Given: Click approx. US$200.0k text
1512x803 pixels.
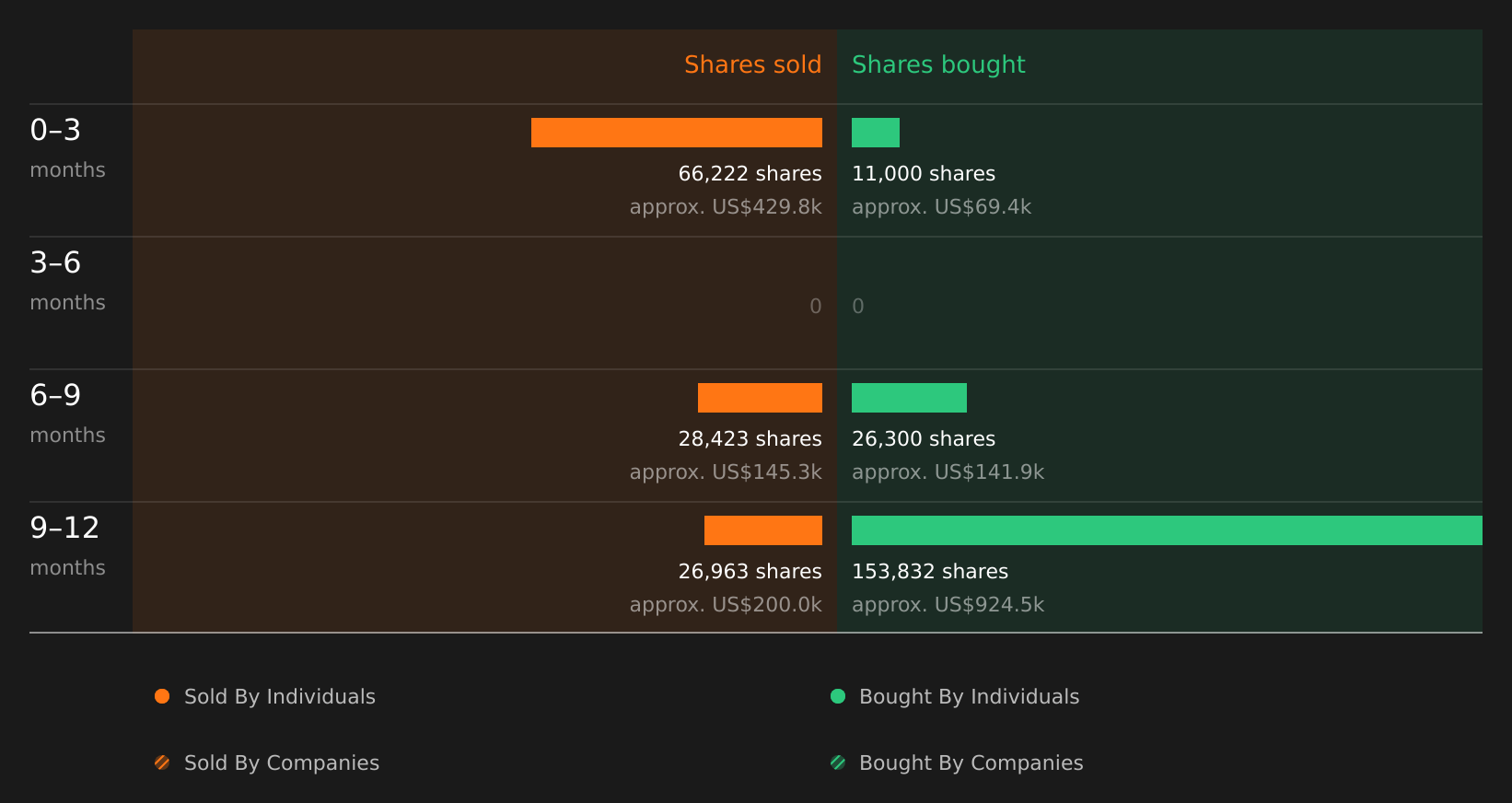Looking at the screenshot, I should click(x=726, y=605).
